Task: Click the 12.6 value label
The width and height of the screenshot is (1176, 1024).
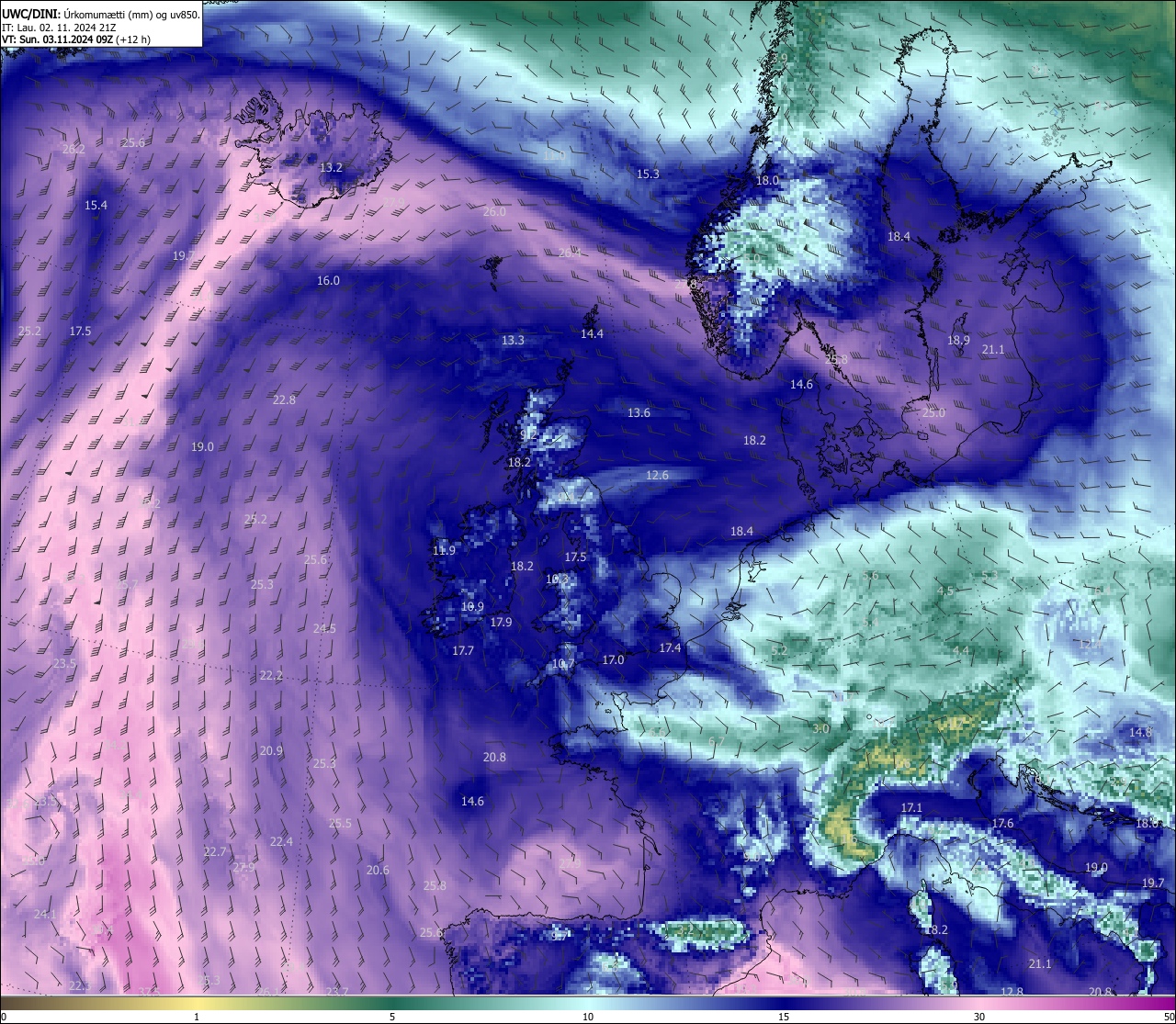Action: [x=657, y=476]
